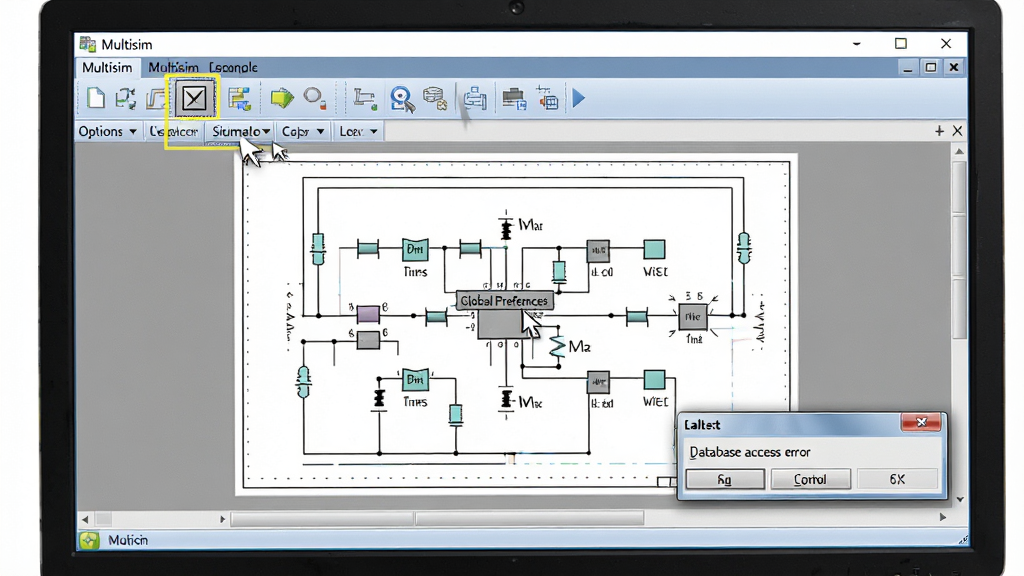Click the 6g button in the error dialog
This screenshot has height=576, width=1024.
point(725,479)
